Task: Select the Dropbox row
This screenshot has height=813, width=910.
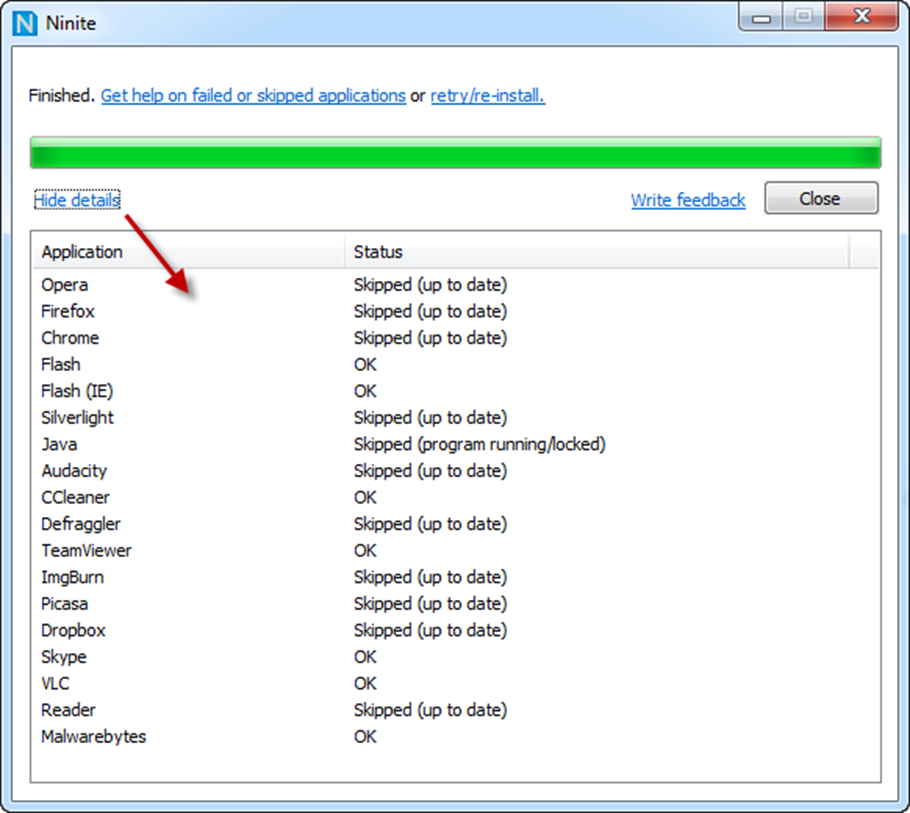Action: 456,631
